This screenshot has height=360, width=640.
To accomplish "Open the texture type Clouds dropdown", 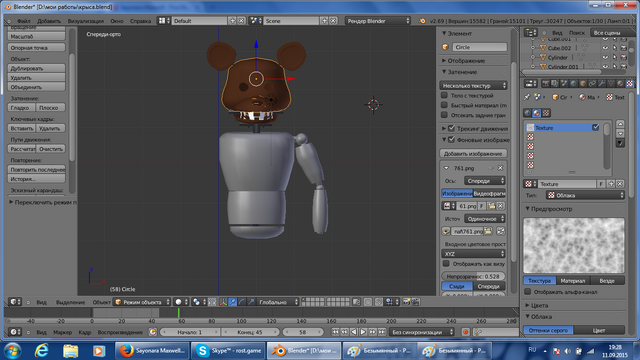I will point(585,195).
